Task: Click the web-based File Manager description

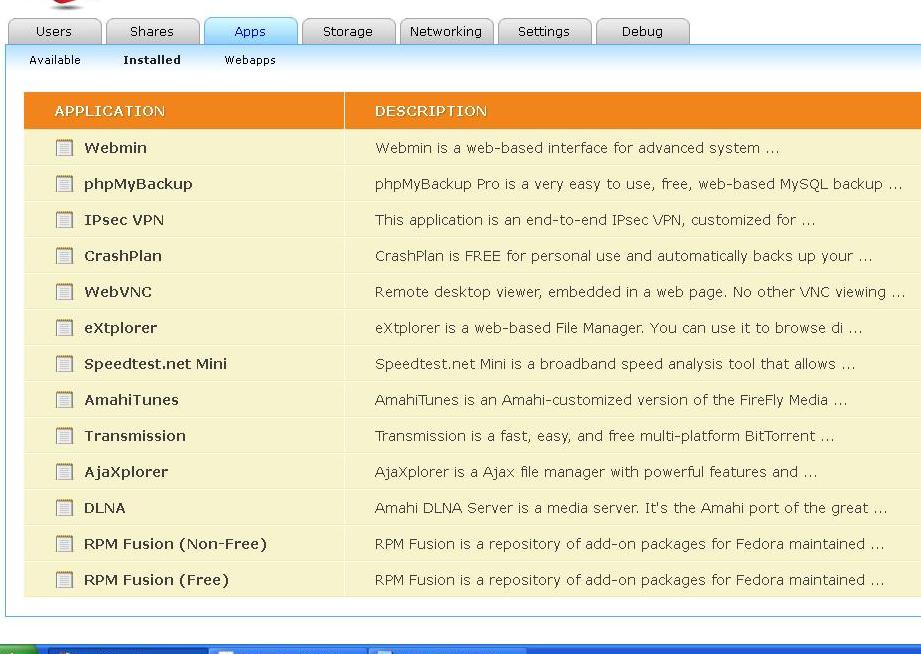Action: [x=619, y=328]
